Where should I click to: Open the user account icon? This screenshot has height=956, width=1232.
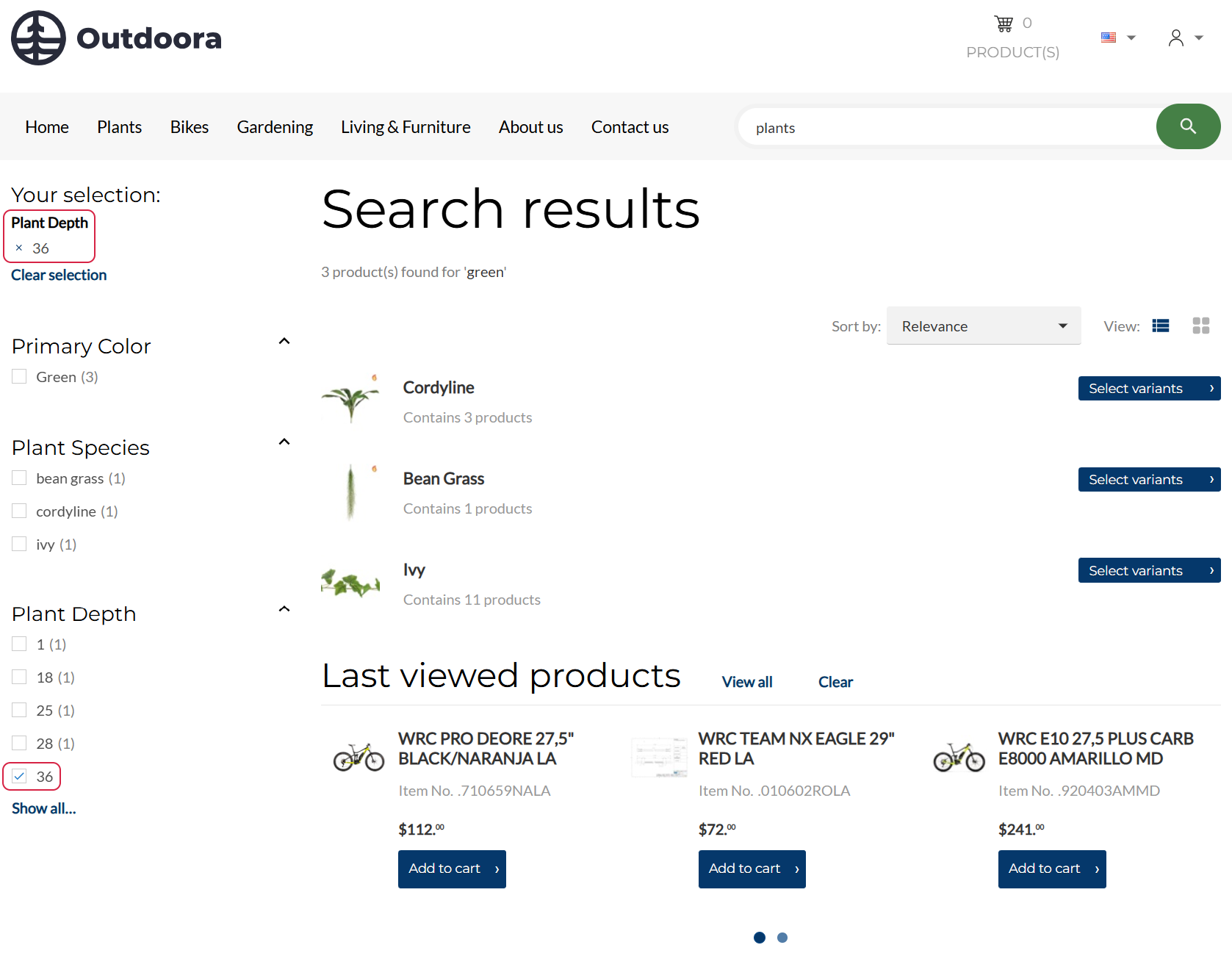[1175, 37]
